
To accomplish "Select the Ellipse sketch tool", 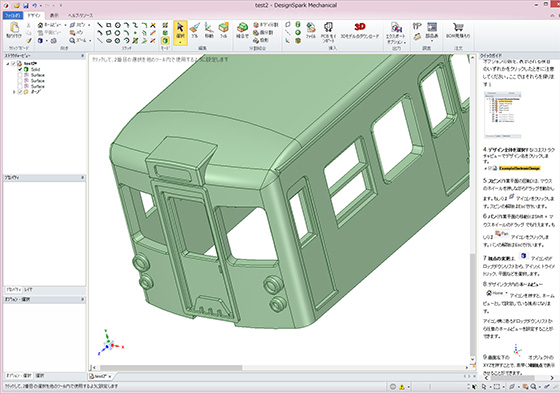I will click(109, 41).
